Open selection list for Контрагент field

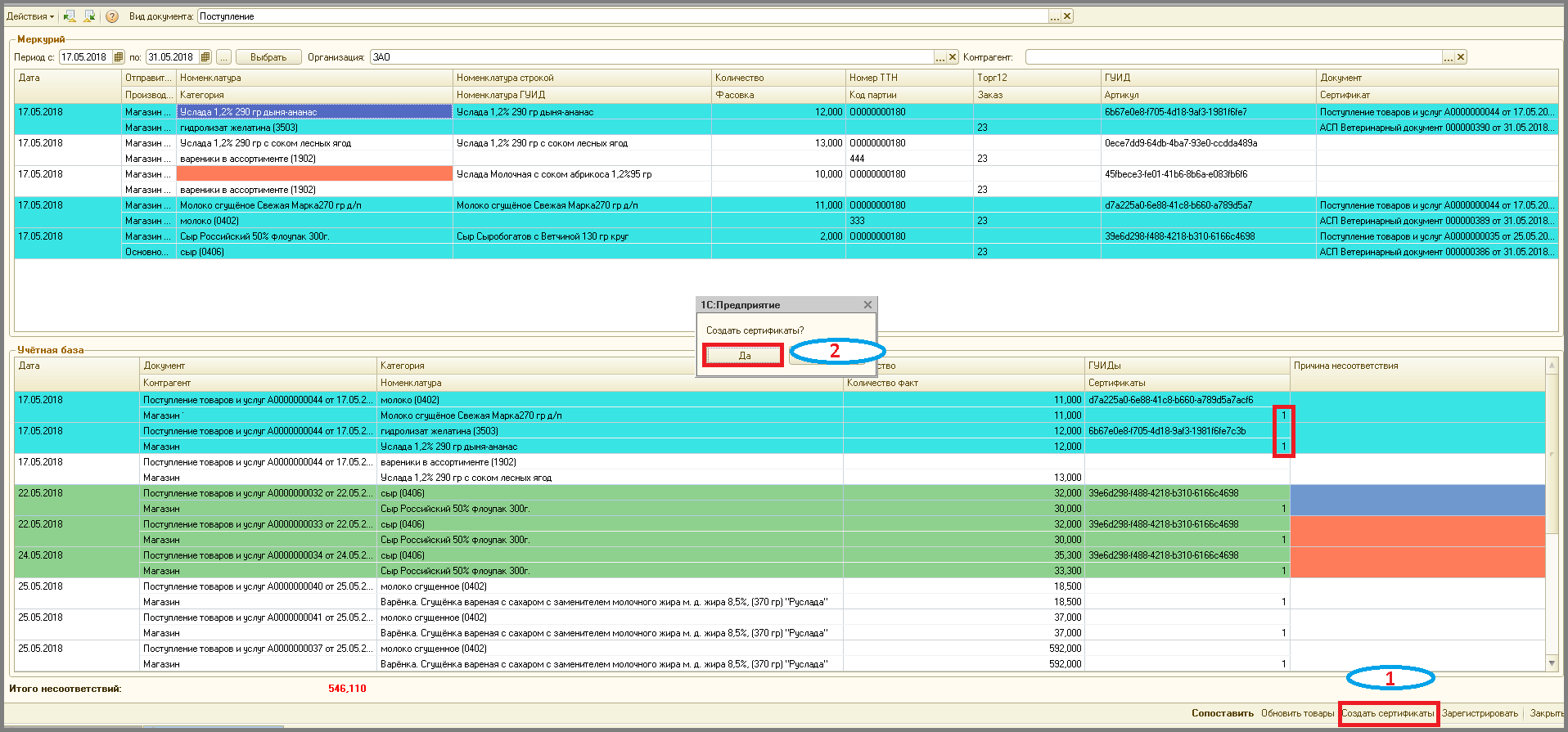pyautogui.click(x=1449, y=57)
